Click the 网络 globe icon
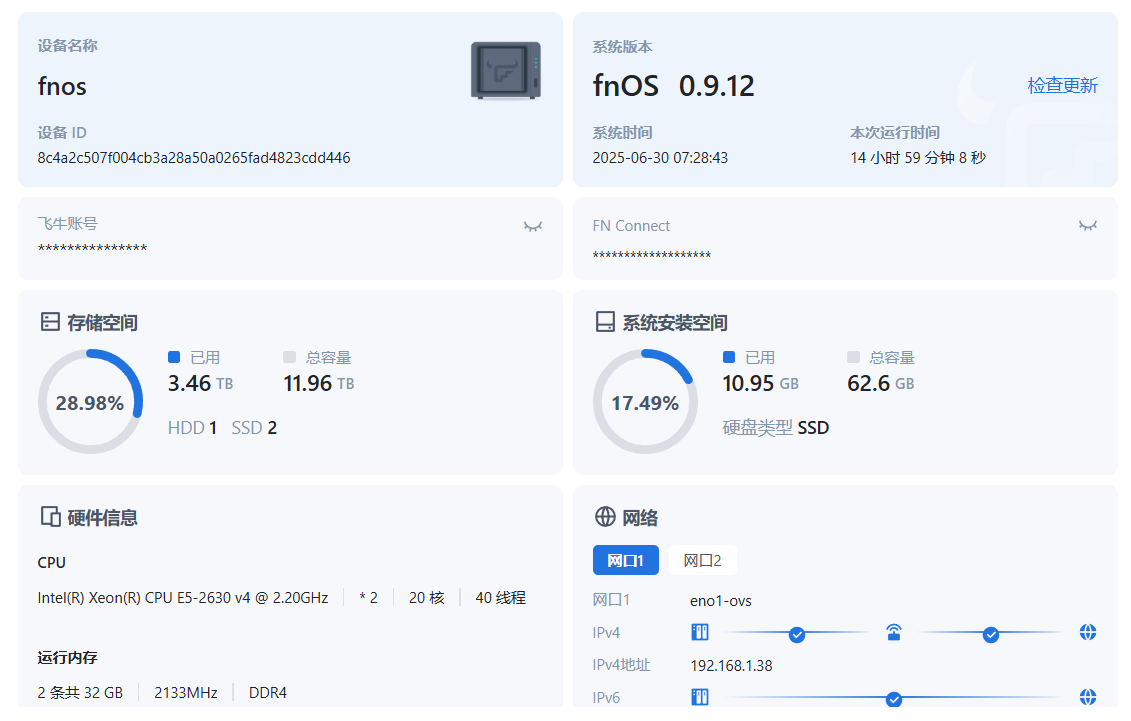 click(605, 516)
